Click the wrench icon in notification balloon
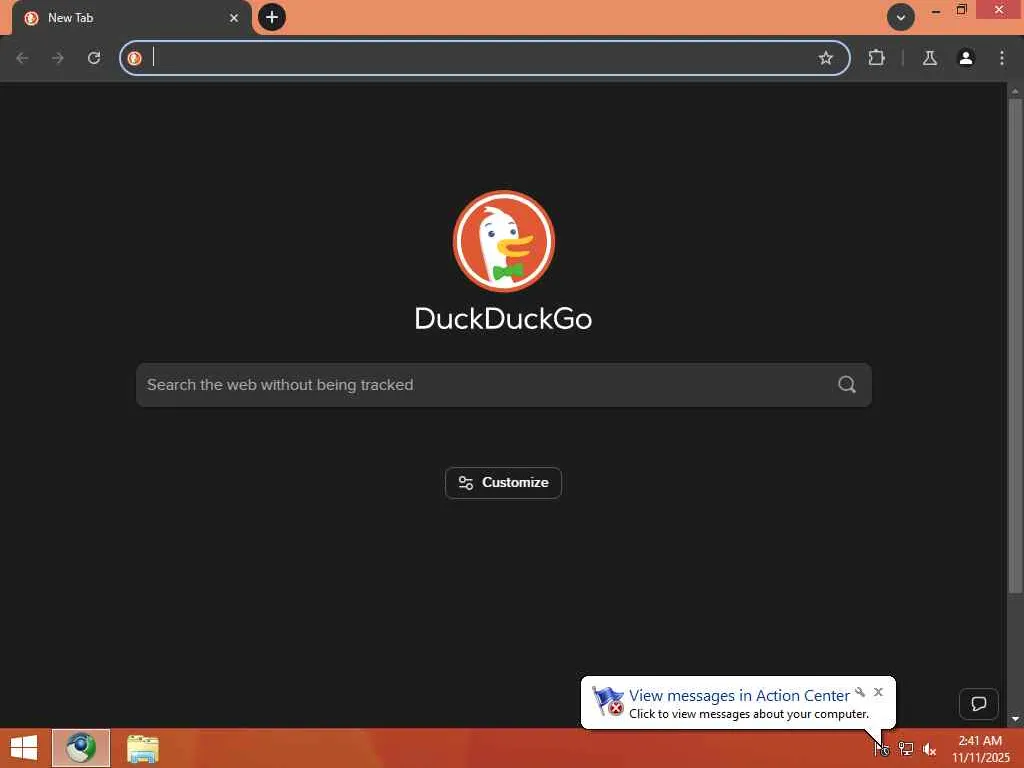Image resolution: width=1024 pixels, height=768 pixels. pos(860,692)
